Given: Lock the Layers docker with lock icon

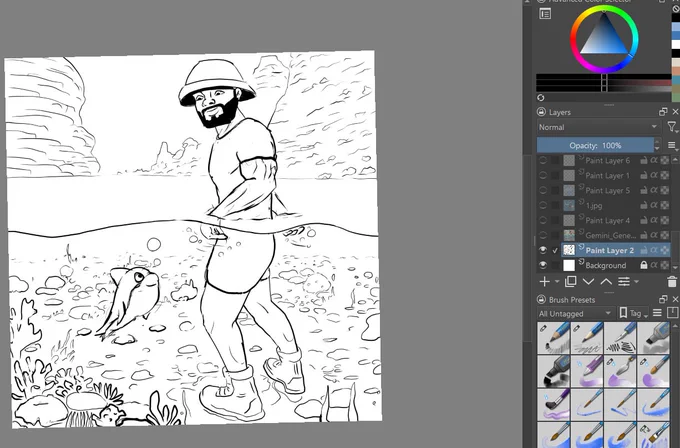Looking at the screenshot, I should tap(541, 112).
